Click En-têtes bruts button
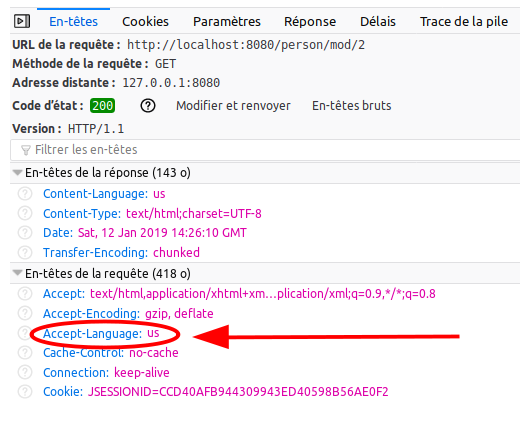This screenshot has height=423, width=529. point(352,106)
